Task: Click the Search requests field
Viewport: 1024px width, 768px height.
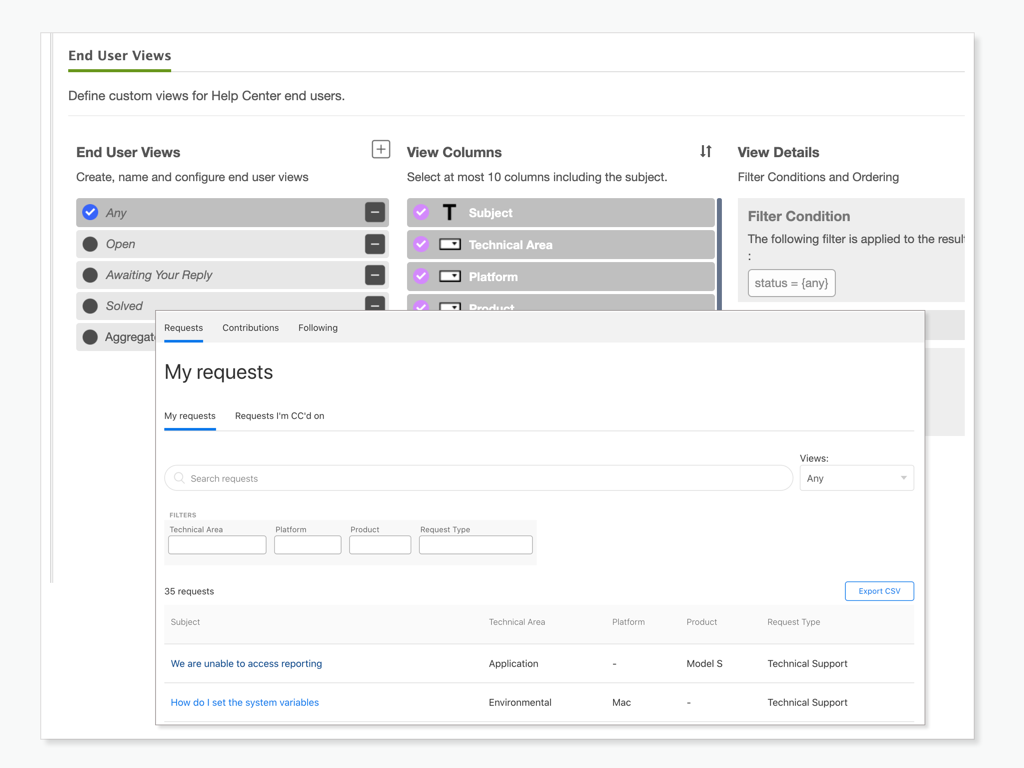Action: [x=478, y=478]
